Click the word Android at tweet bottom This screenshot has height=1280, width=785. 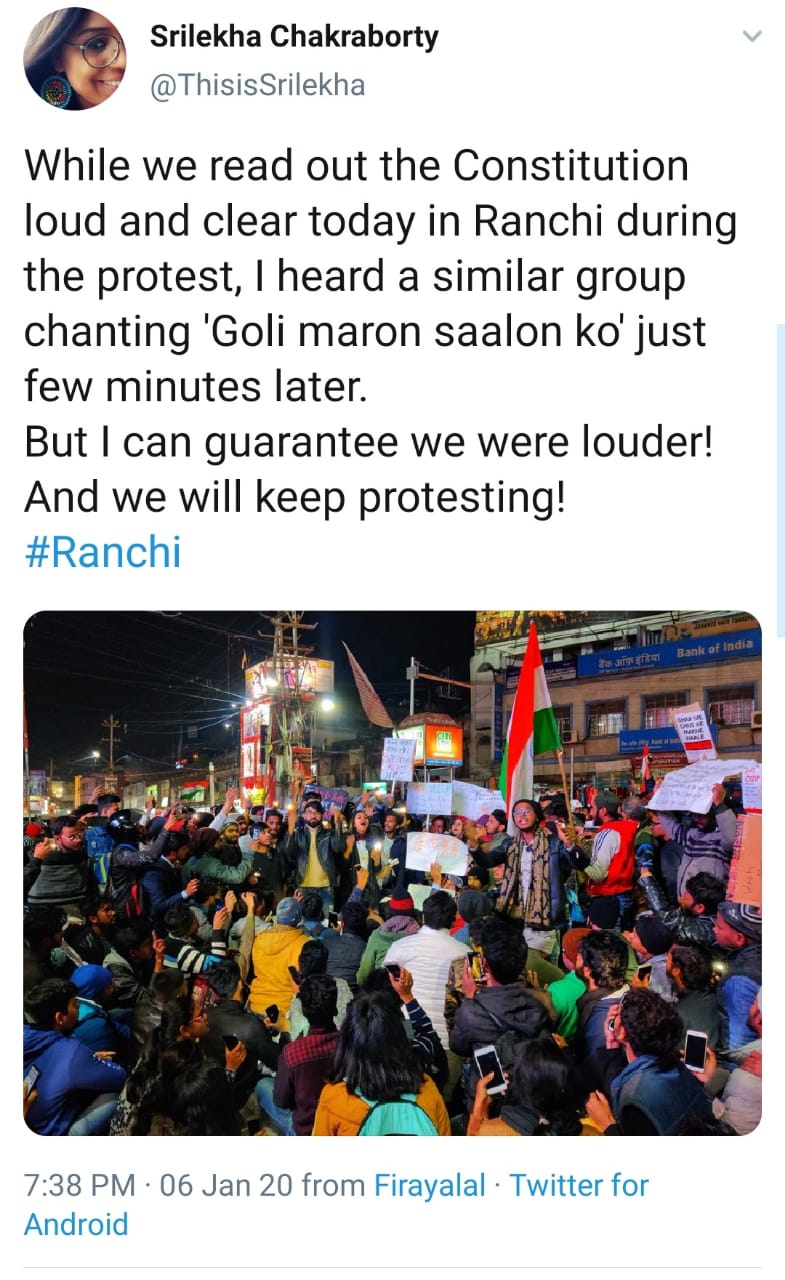tap(76, 1224)
